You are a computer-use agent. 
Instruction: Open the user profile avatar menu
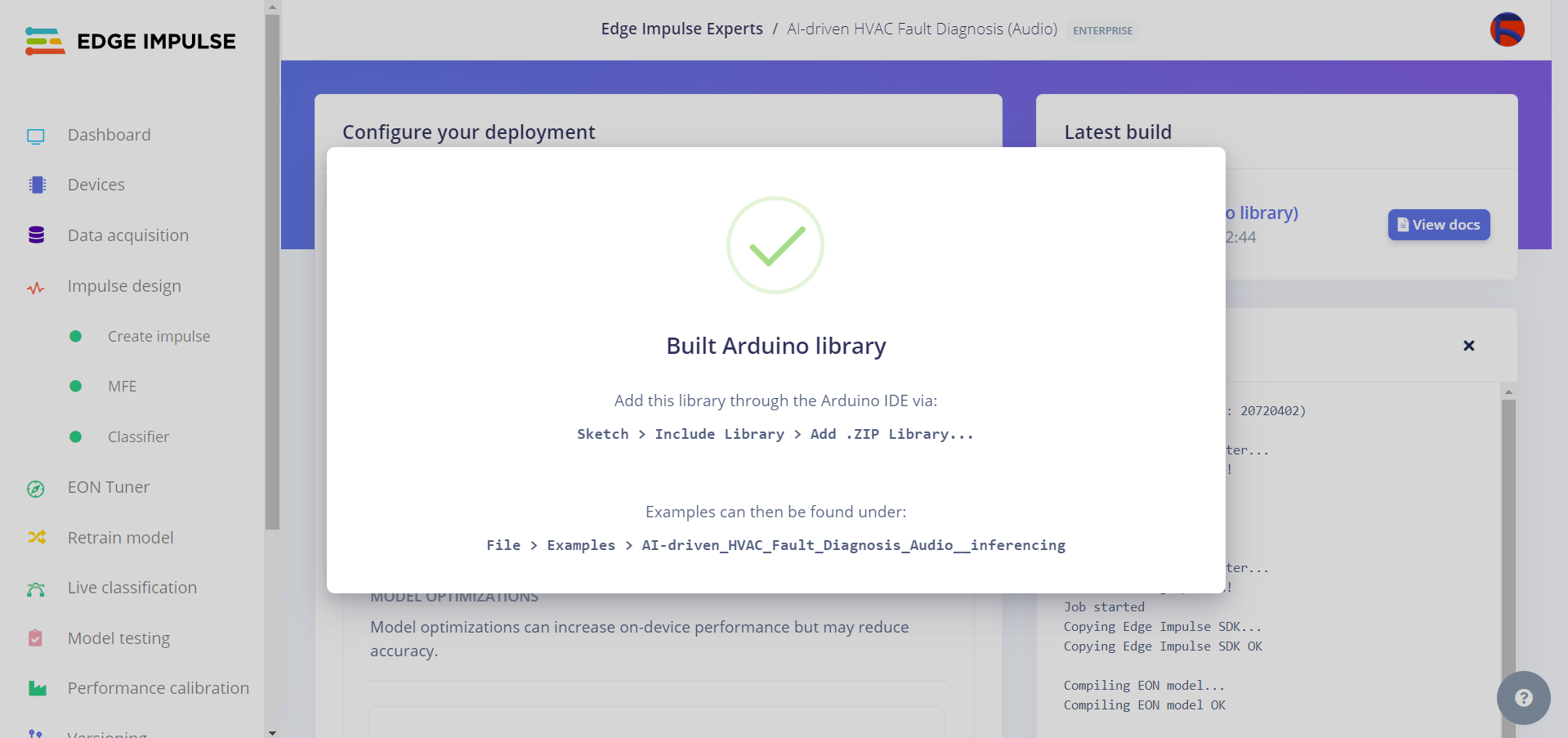1507,30
